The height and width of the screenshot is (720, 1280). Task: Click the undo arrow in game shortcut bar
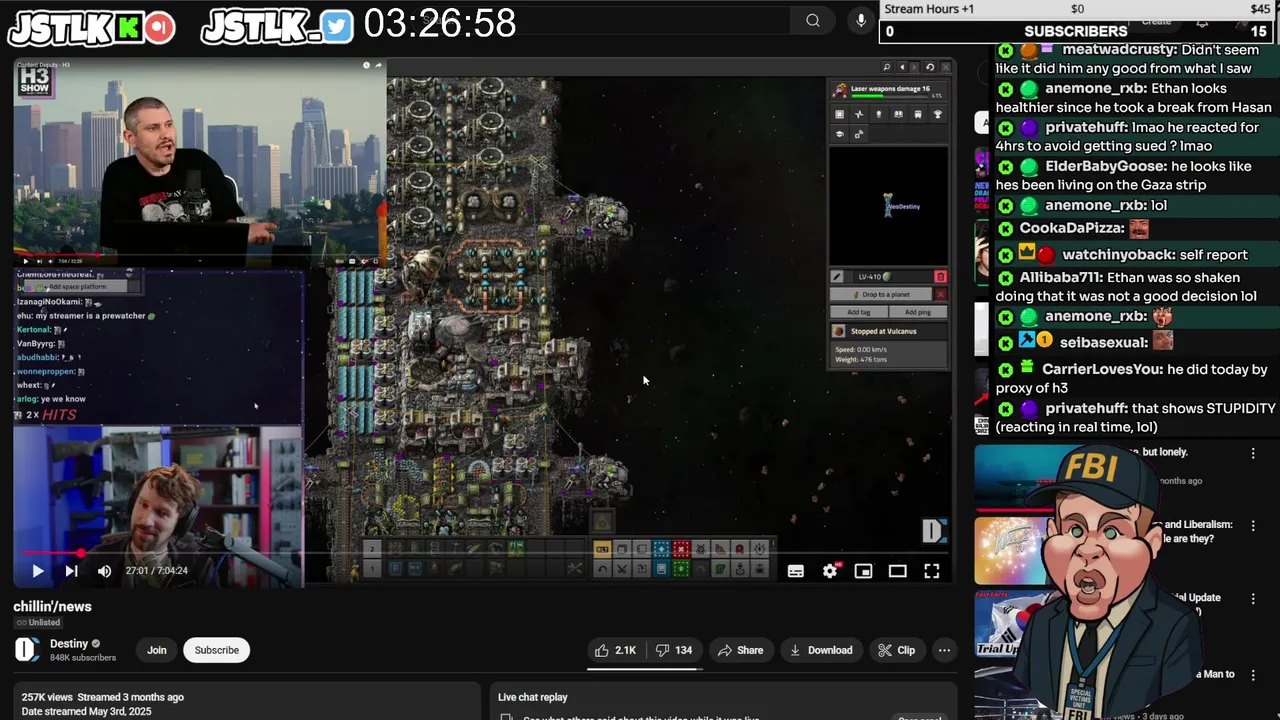coord(602,569)
